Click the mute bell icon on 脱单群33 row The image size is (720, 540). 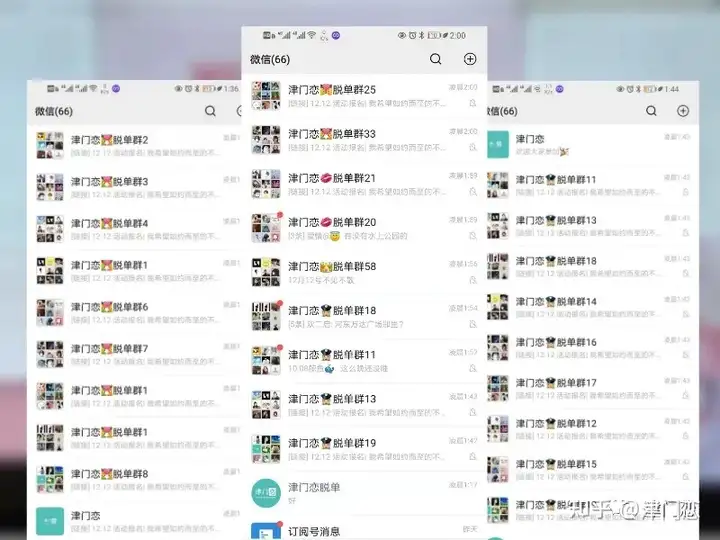[x=472, y=147]
